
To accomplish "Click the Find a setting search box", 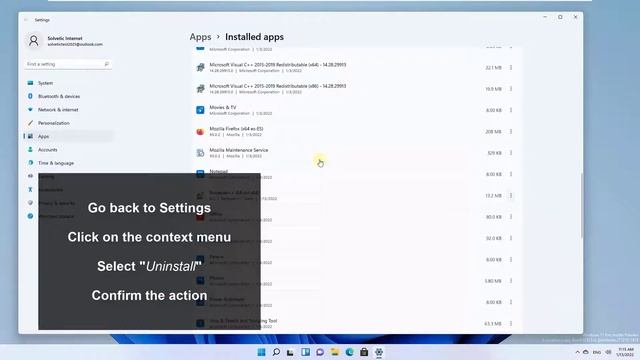I will click(x=68, y=64).
